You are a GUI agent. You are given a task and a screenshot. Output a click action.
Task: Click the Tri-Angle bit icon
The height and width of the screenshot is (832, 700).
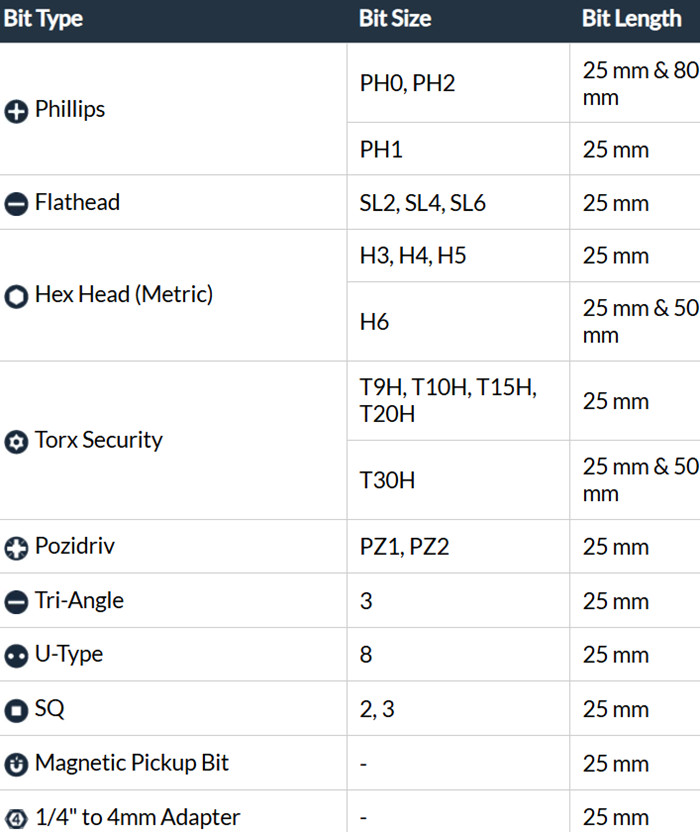pyautogui.click(x=16, y=602)
